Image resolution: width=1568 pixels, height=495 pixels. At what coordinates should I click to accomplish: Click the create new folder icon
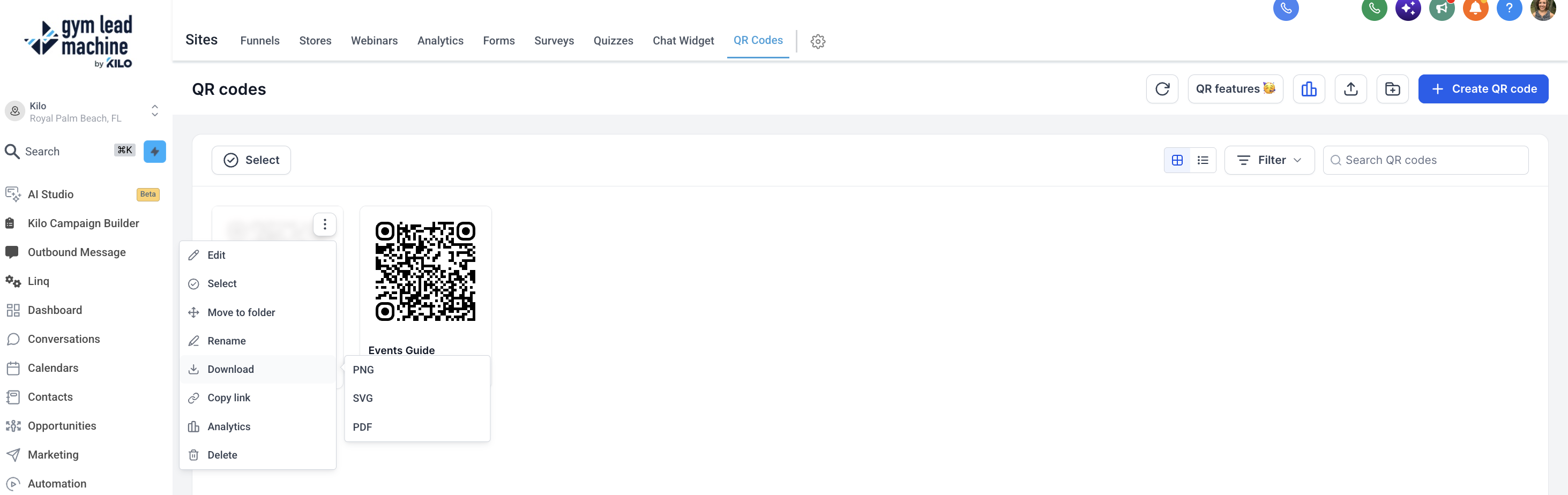pyautogui.click(x=1392, y=89)
